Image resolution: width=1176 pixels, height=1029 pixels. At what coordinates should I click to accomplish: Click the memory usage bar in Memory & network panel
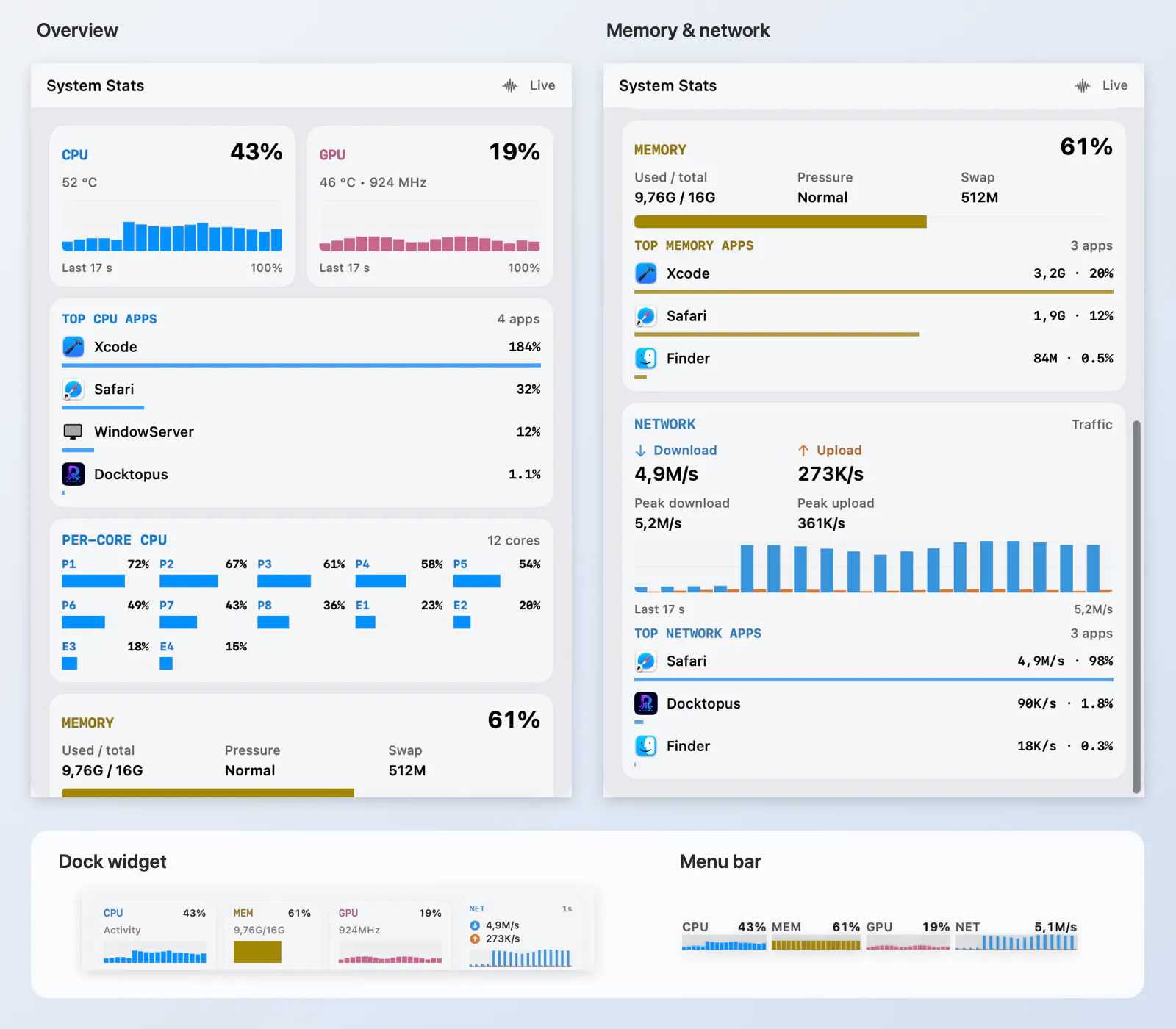pyautogui.click(x=873, y=222)
